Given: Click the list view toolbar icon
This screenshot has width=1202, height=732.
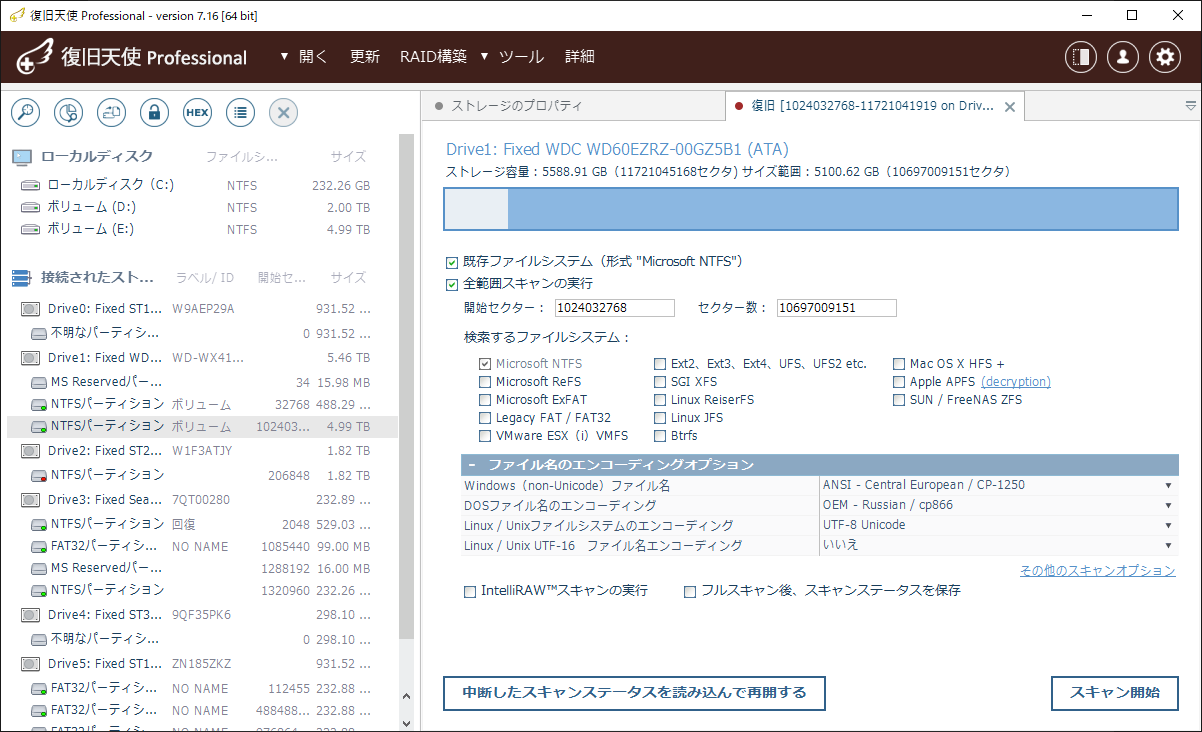Looking at the screenshot, I should tap(240, 112).
